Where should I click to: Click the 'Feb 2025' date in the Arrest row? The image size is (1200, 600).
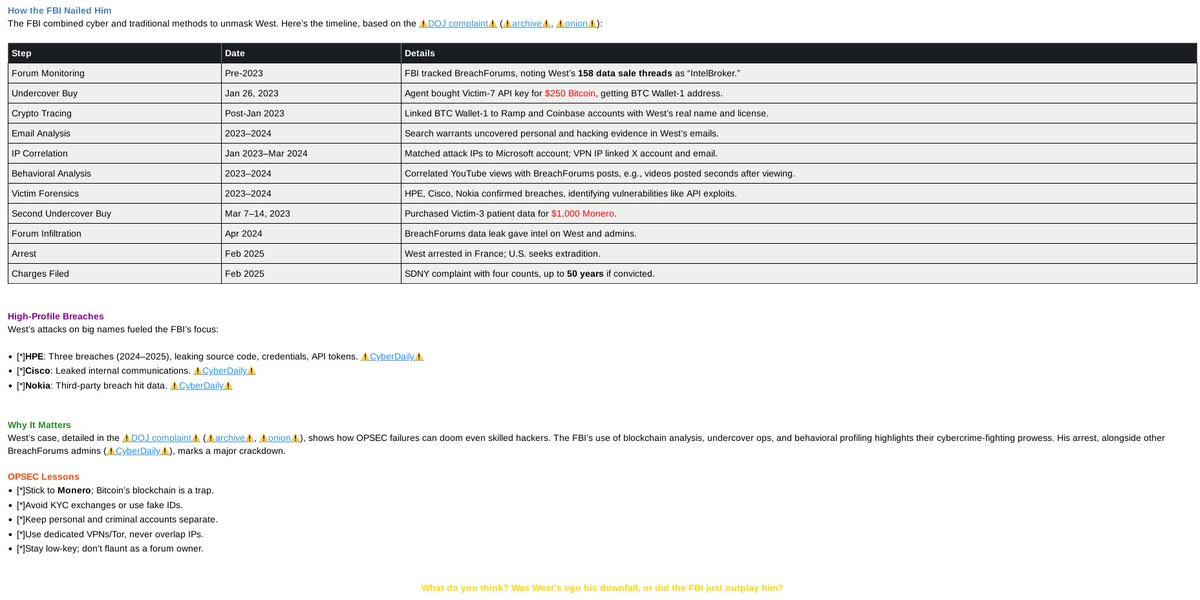[x=311, y=253]
